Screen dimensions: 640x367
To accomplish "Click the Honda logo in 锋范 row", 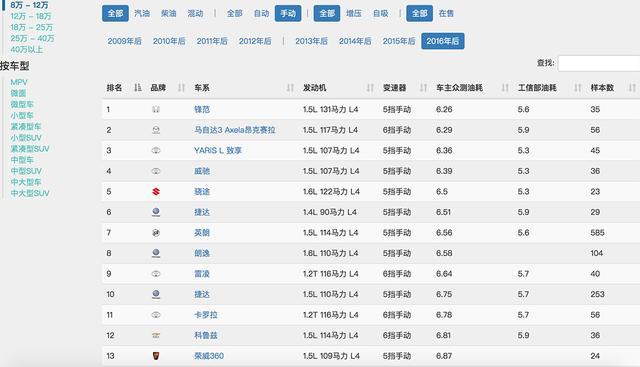I will click(156, 109).
